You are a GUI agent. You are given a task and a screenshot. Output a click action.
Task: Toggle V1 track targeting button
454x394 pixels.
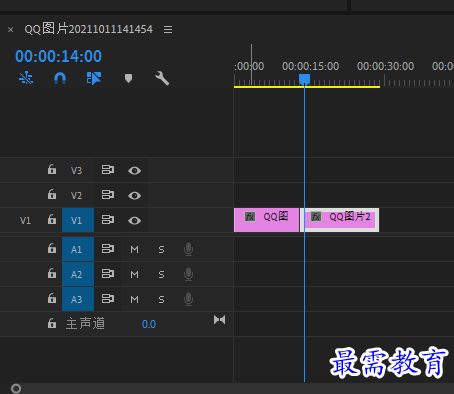coord(78,220)
